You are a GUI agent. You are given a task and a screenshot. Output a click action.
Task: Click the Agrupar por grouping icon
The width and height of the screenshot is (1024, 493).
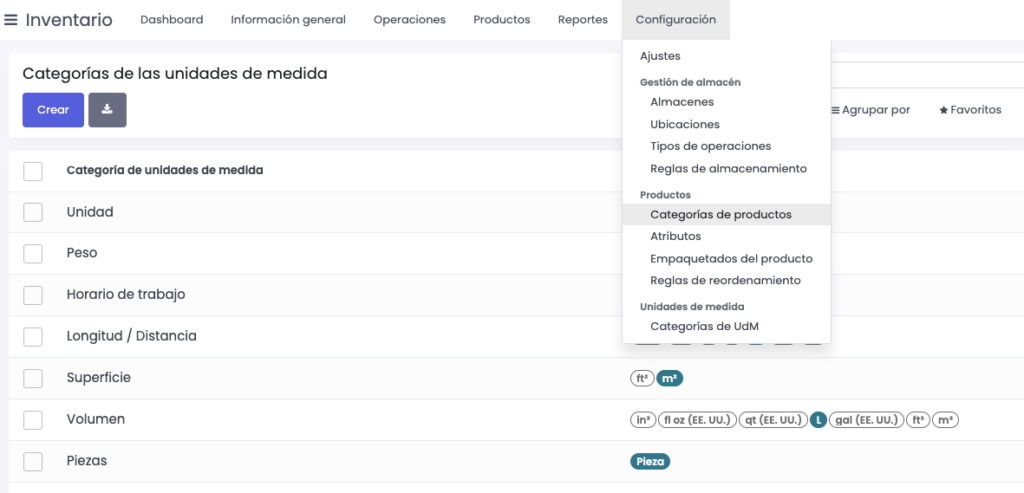click(835, 110)
